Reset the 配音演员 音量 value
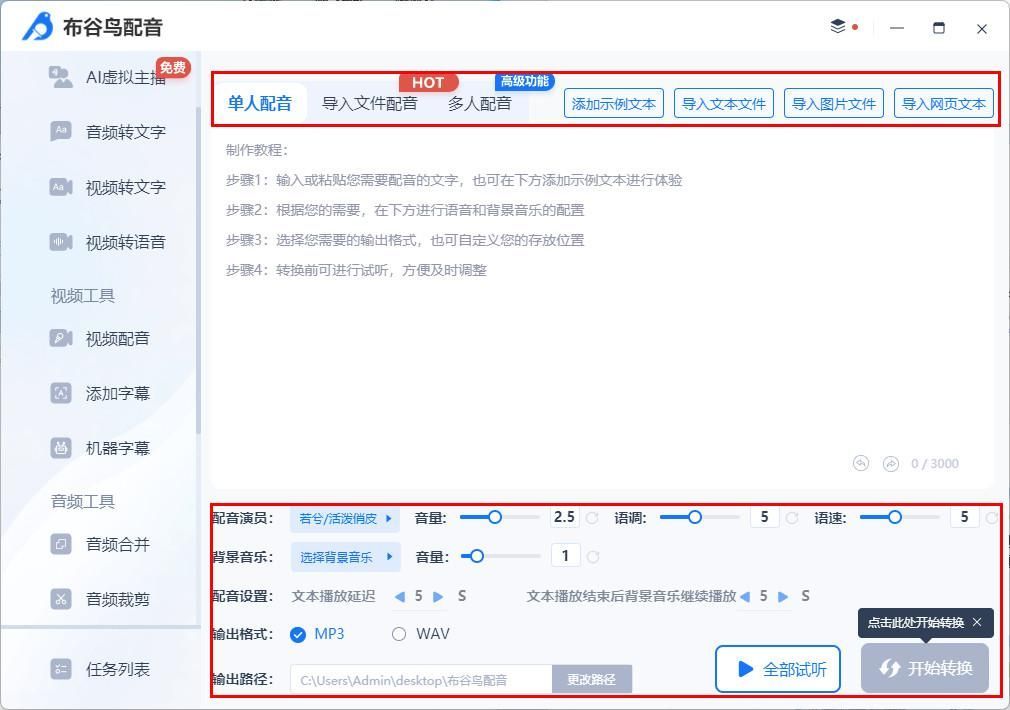Screen dimensions: 1010x710 click(593, 517)
